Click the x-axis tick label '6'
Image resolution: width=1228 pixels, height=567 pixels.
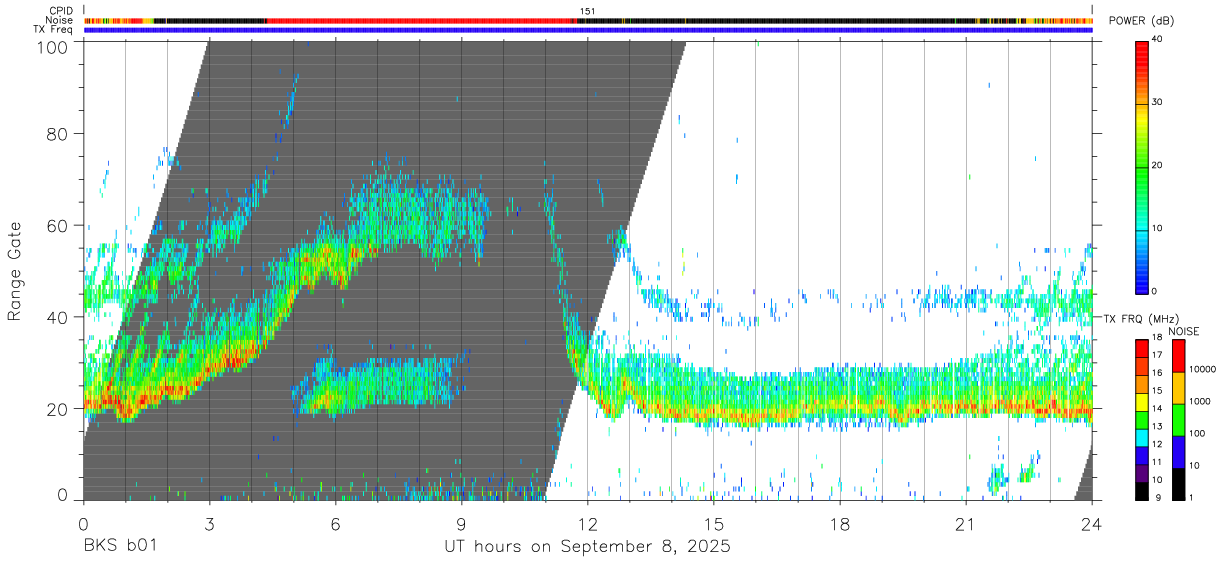point(335,523)
